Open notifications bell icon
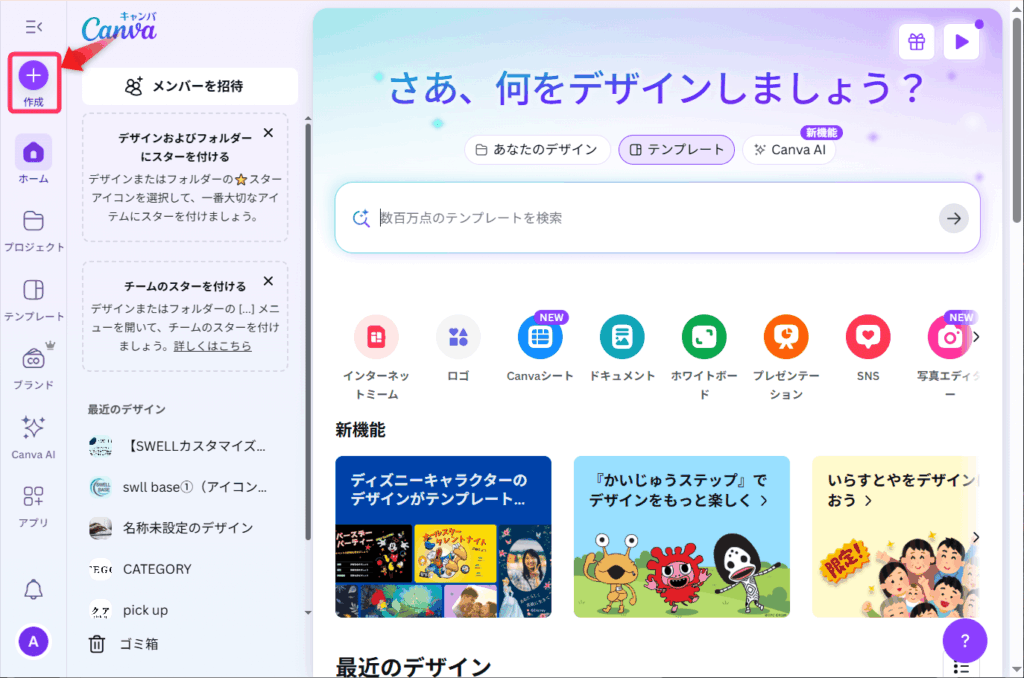Screen dimensions: 1024x678 pos(33,589)
